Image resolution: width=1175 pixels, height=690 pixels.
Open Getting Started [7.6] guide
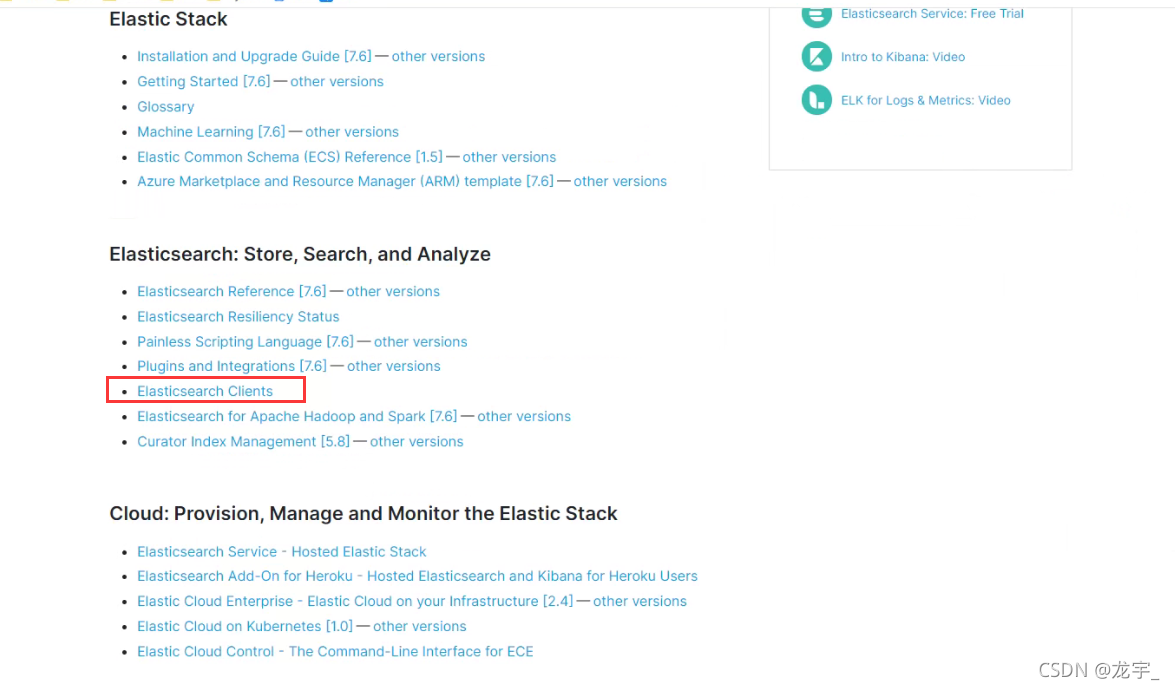pyautogui.click(x=203, y=81)
